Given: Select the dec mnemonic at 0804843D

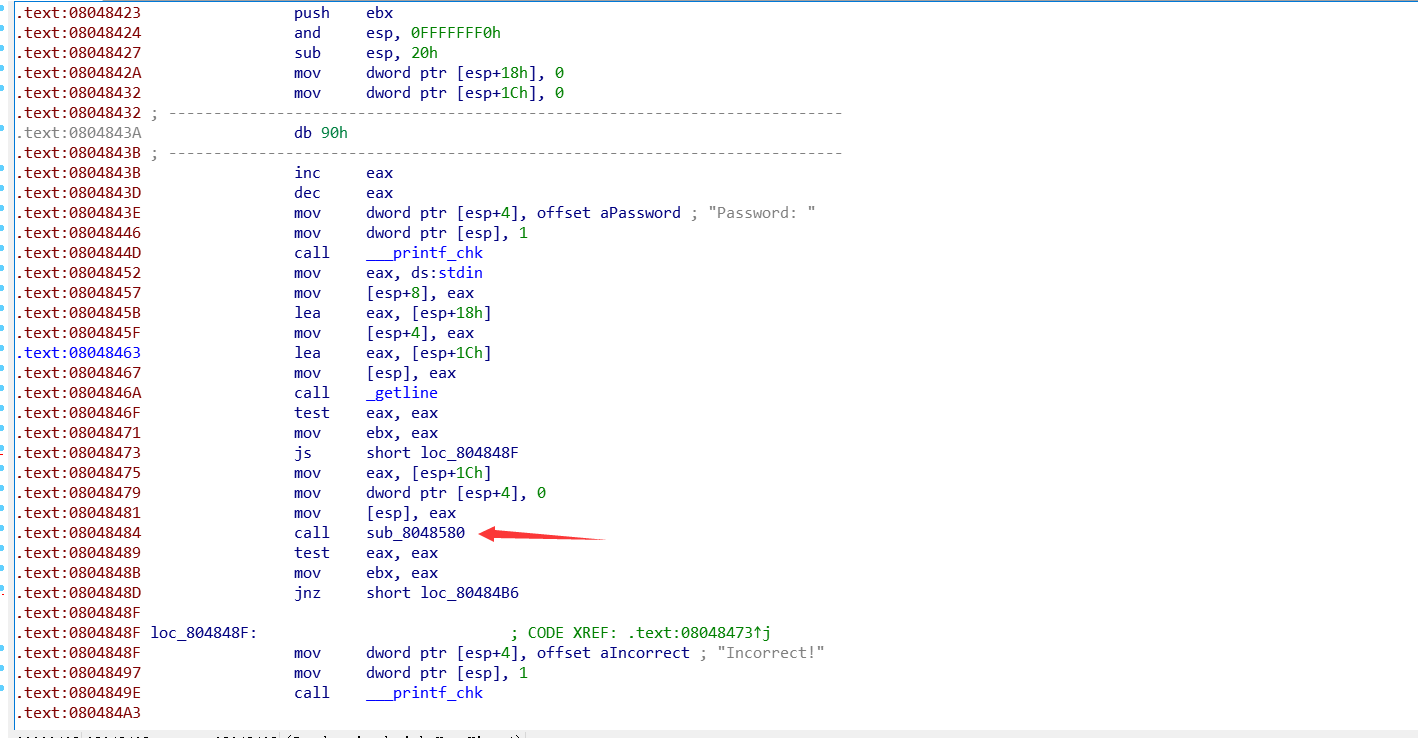Looking at the screenshot, I should click(308, 193).
